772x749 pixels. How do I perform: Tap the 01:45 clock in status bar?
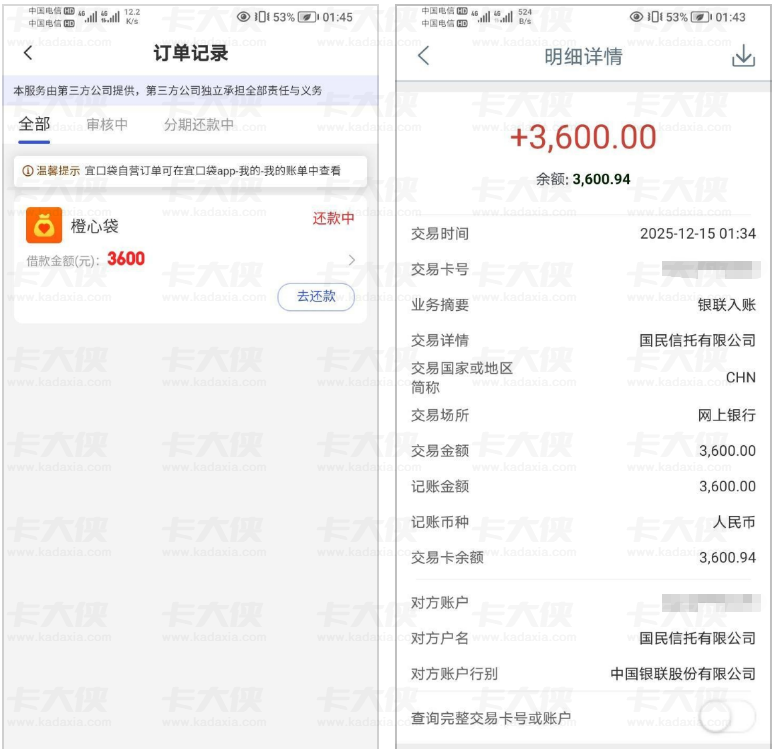pos(337,17)
